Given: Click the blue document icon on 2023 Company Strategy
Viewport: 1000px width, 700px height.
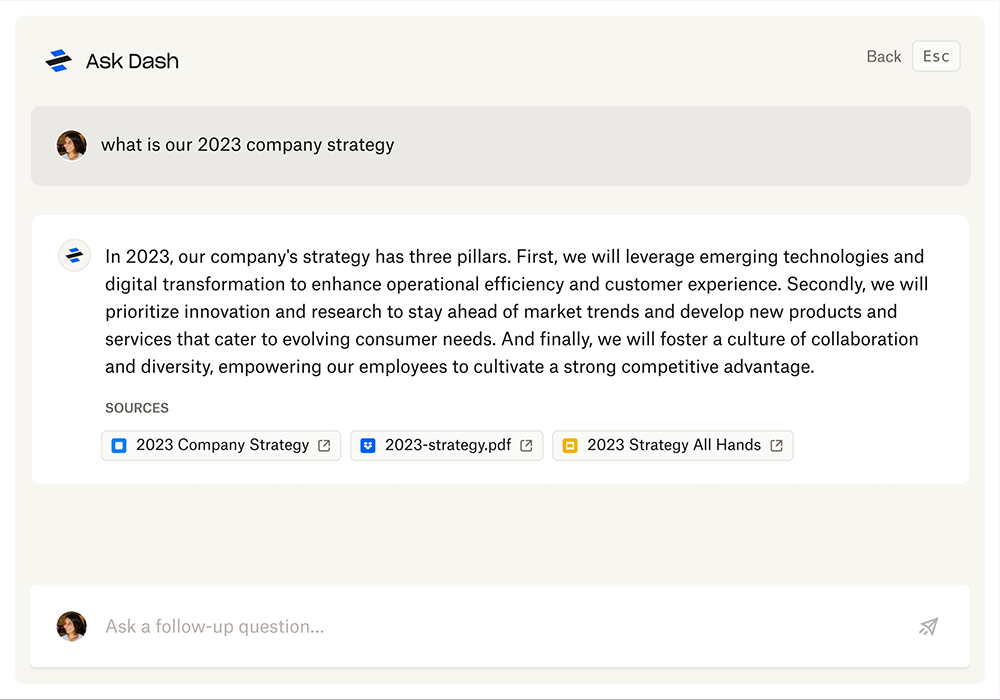Looking at the screenshot, I should tap(119, 446).
